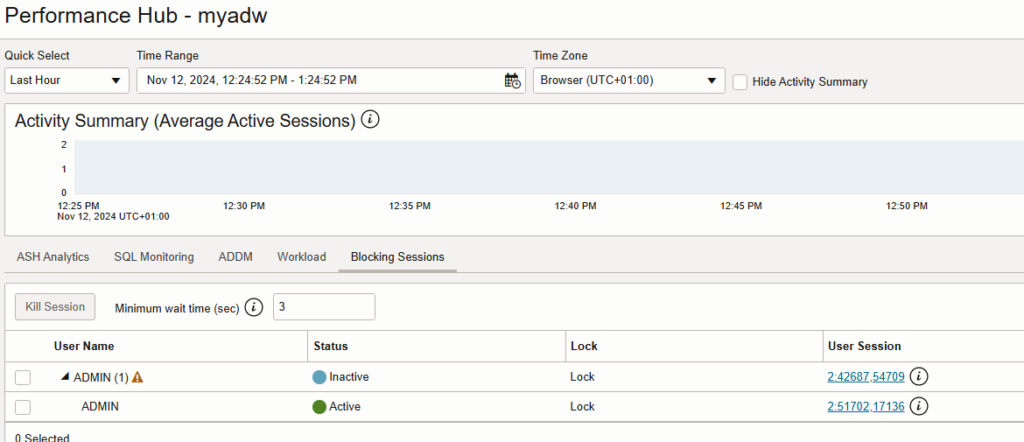Collapse the ADMIN (1) tree row

(x=66, y=377)
